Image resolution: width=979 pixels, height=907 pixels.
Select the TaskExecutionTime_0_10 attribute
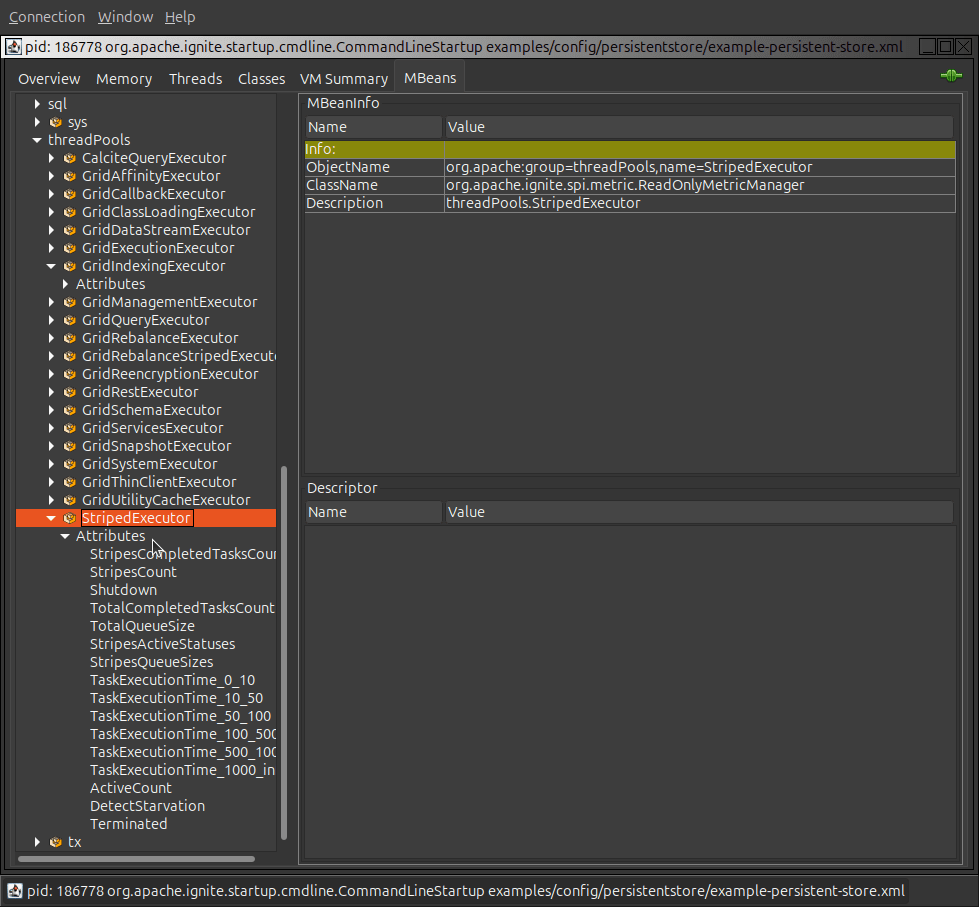172,680
